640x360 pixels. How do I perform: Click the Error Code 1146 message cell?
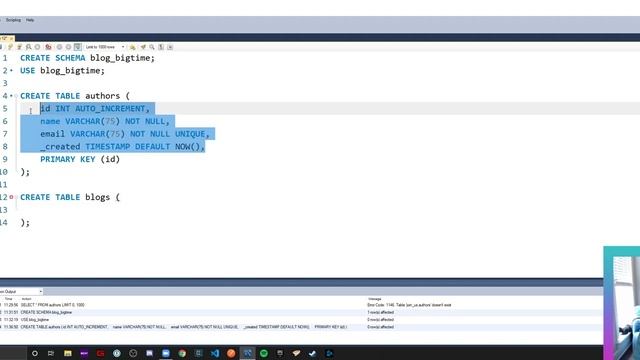(x=409, y=305)
